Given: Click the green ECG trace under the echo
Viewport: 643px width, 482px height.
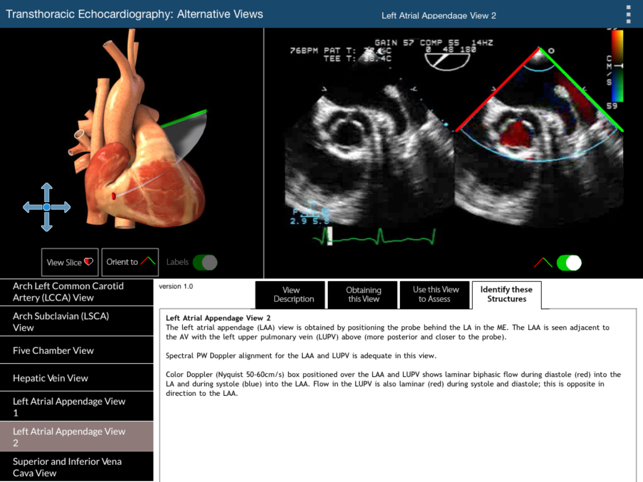Looking at the screenshot, I should 380,237.
